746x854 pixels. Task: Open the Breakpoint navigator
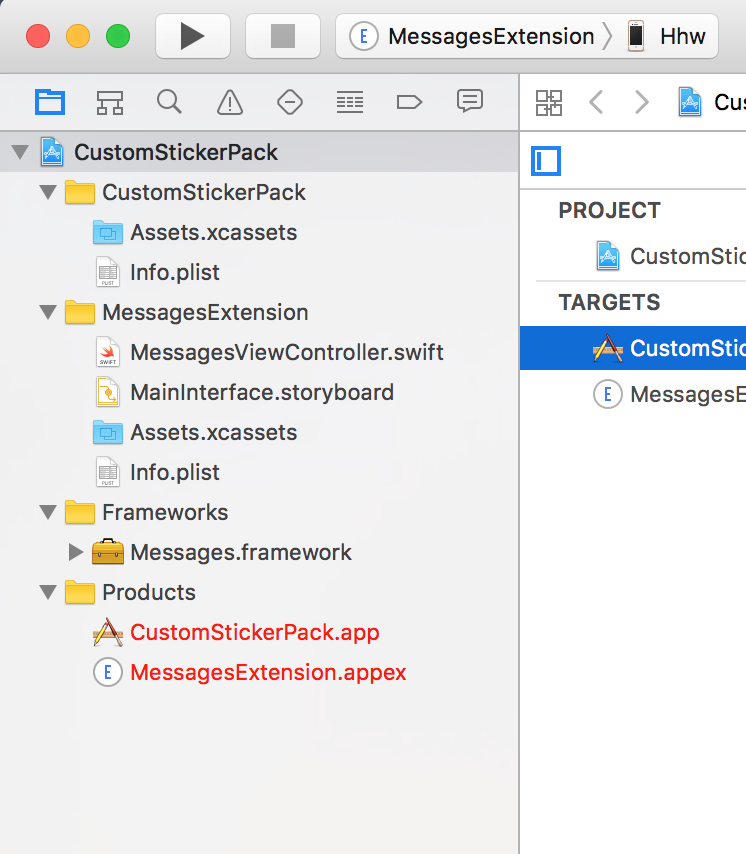[x=410, y=101]
